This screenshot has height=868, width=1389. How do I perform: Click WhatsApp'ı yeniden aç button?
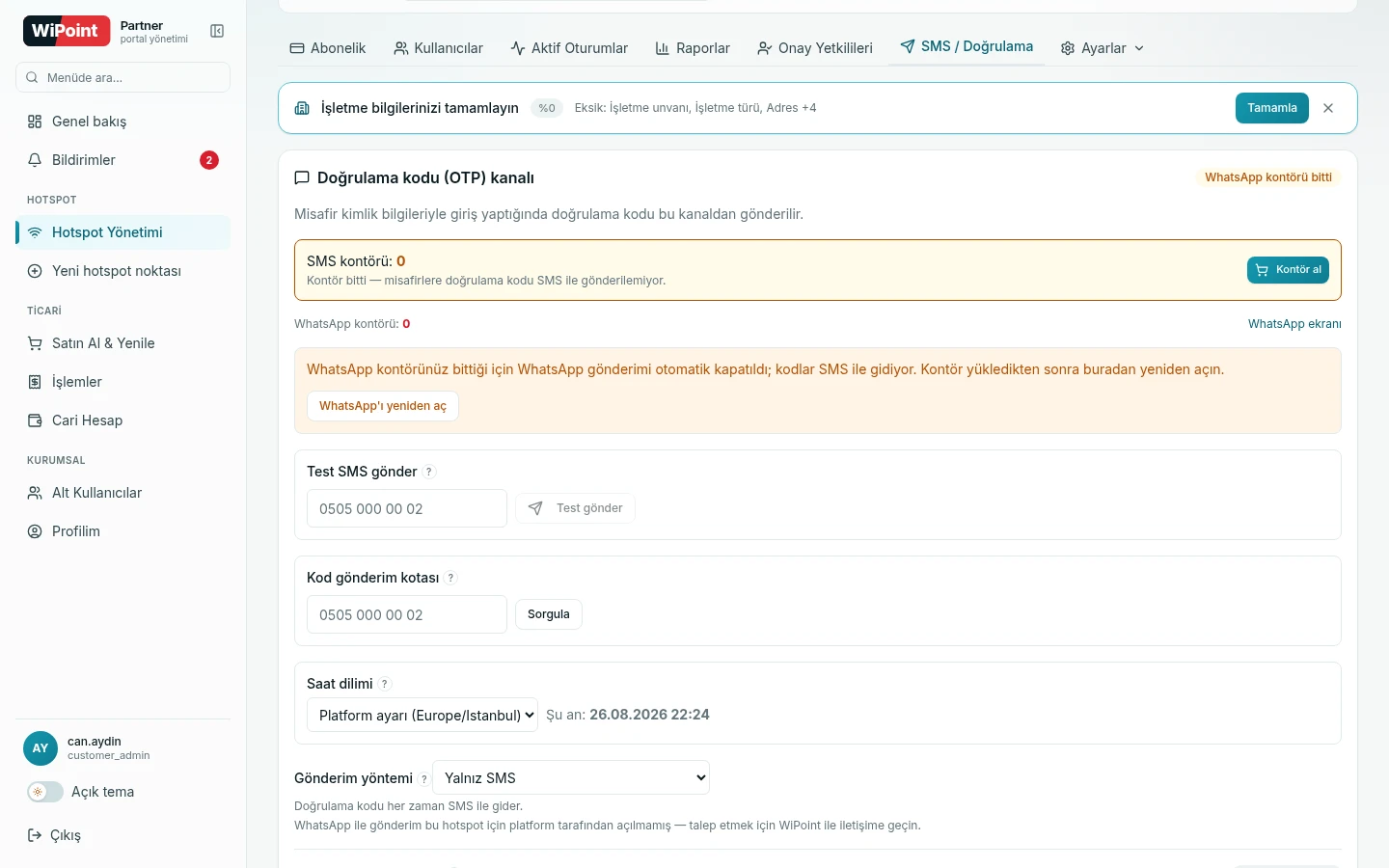[x=383, y=406]
